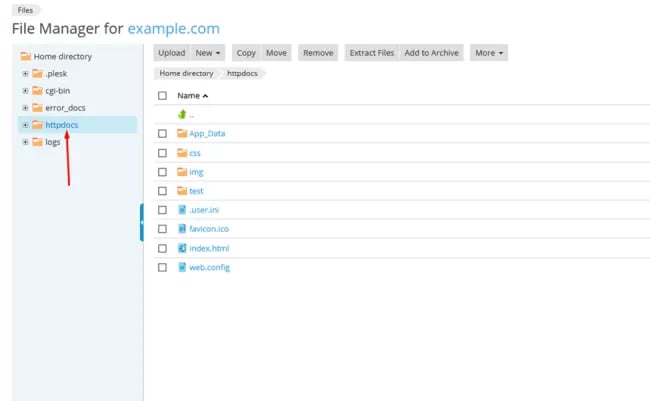Image resolution: width=650 pixels, height=401 pixels.
Task: Click the Move button
Action: [276, 53]
